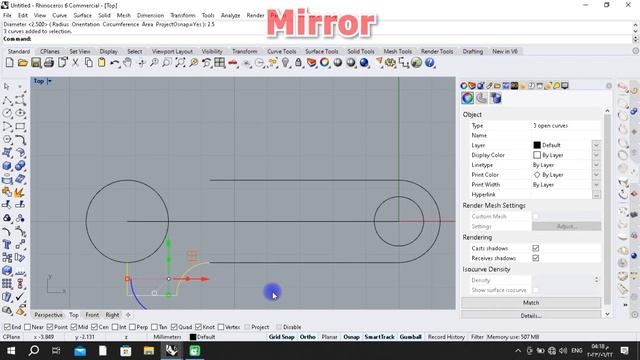Viewport: 640px width, 360px height.
Task: Select the Polyline tool in the left toolbar
Action: [x=7, y=100]
